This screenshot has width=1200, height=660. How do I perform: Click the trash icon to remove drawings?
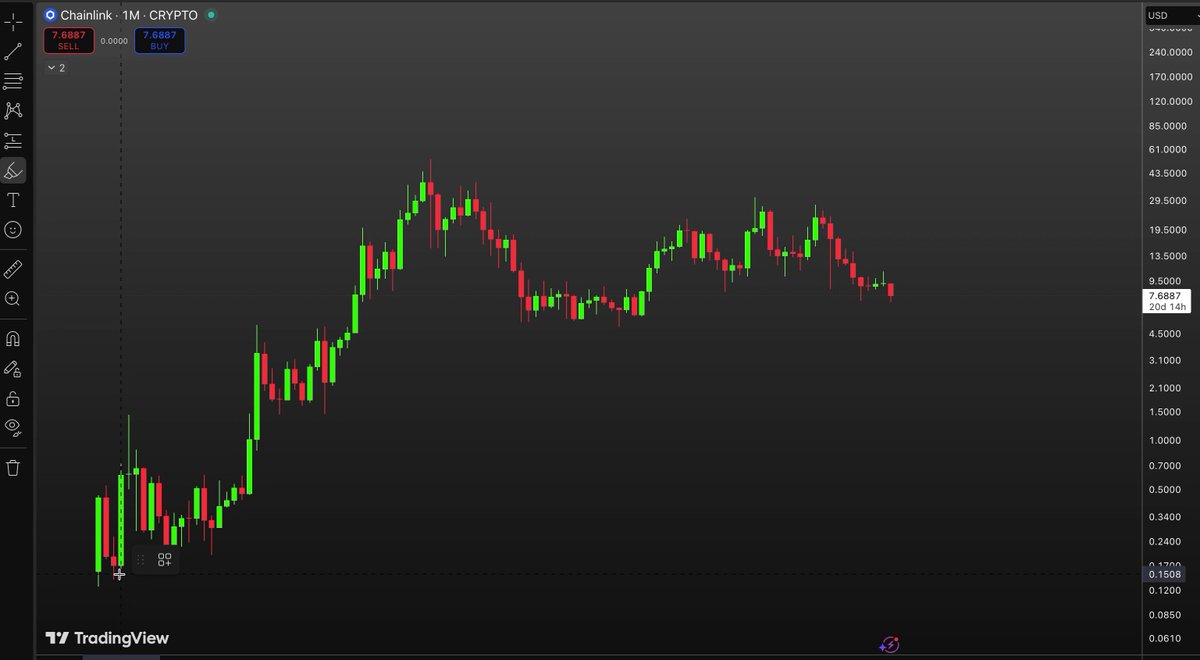click(13, 467)
